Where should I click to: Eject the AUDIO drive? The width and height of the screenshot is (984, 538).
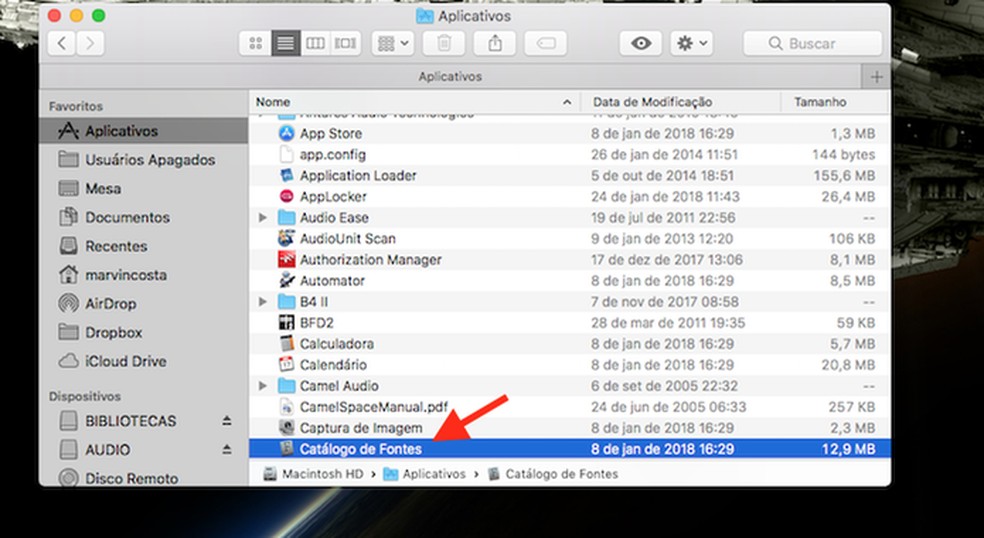(227, 450)
